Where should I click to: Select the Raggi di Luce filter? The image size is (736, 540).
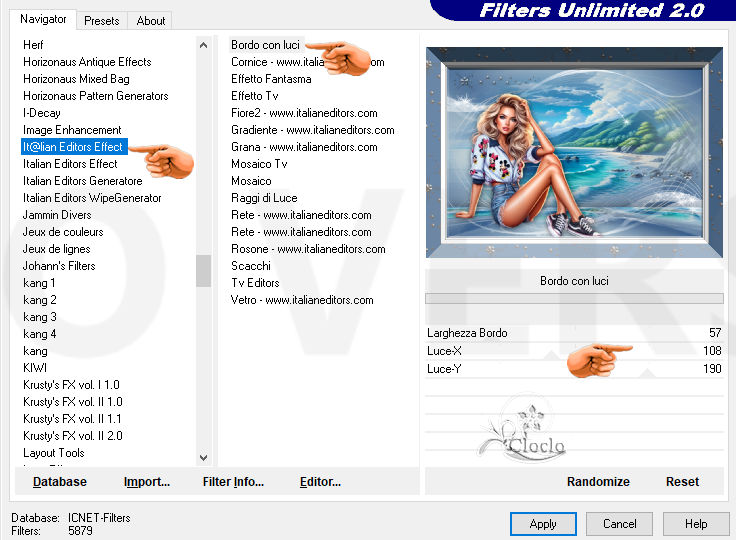264,198
